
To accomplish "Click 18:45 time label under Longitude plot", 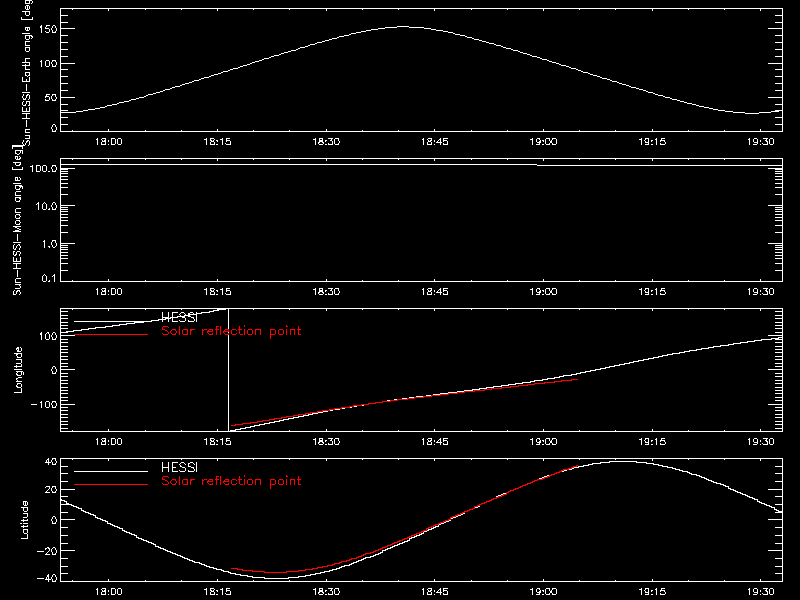I will click(x=435, y=442).
